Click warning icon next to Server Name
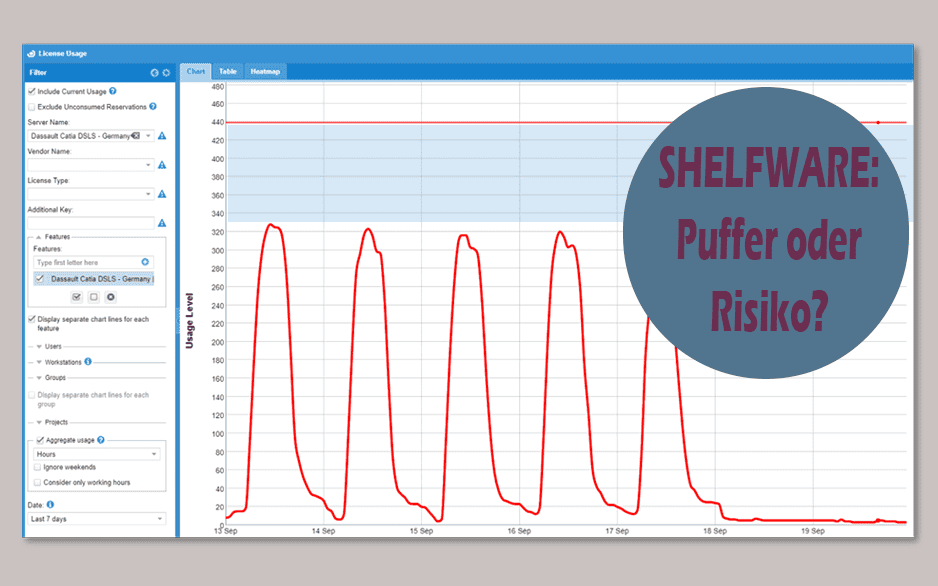The image size is (938, 586). pos(162,136)
